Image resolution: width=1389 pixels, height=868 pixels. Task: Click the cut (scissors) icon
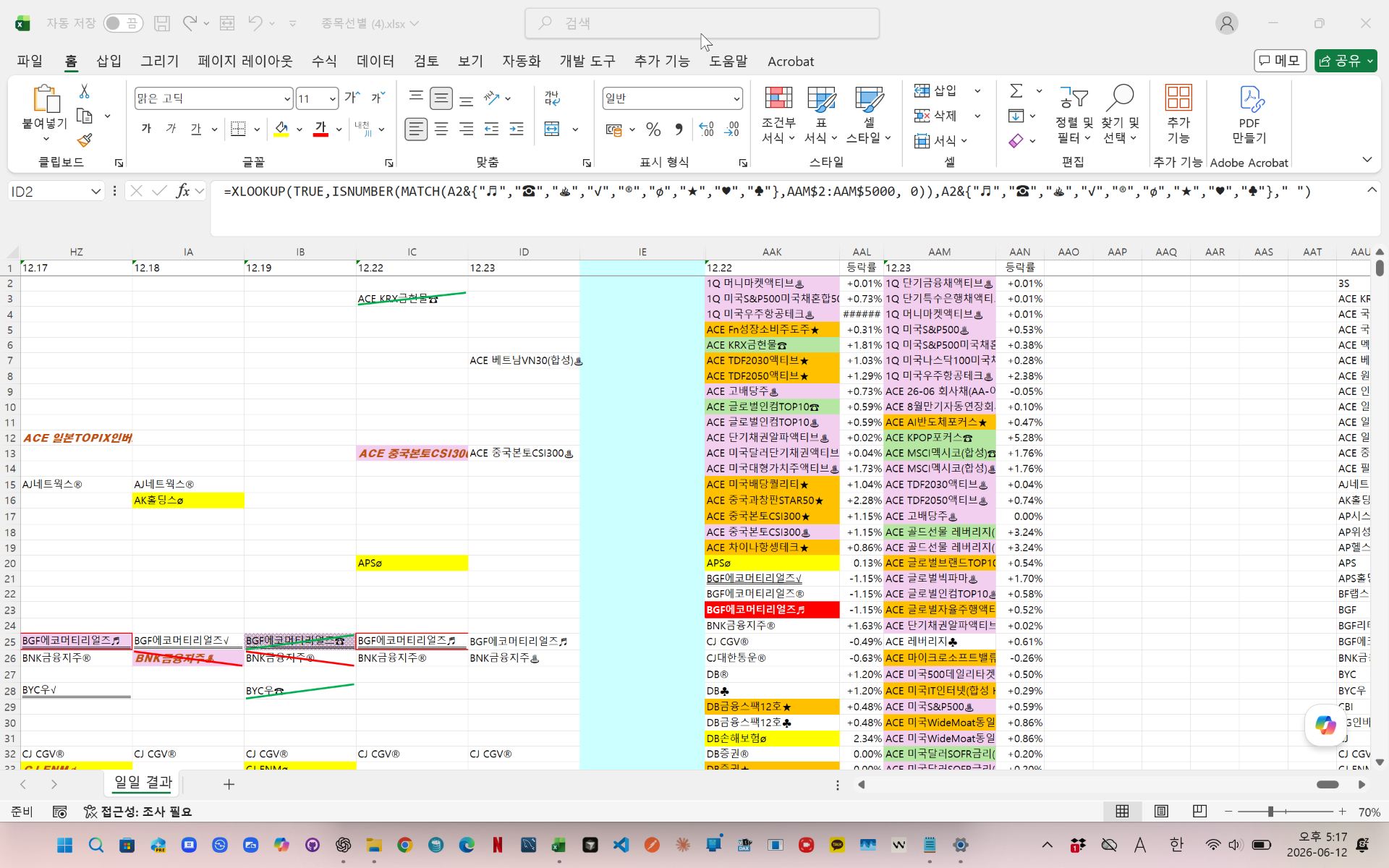click(85, 92)
